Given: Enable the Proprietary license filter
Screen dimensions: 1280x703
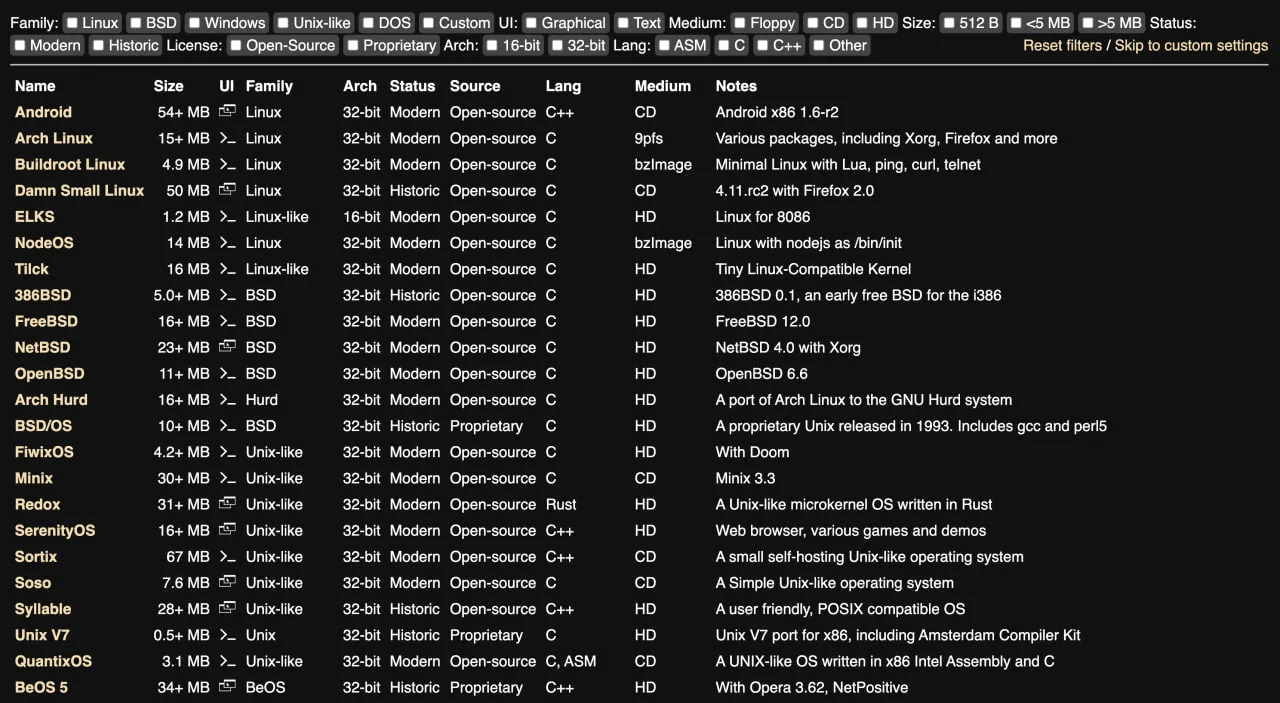Looking at the screenshot, I should pyautogui.click(x=352, y=45).
